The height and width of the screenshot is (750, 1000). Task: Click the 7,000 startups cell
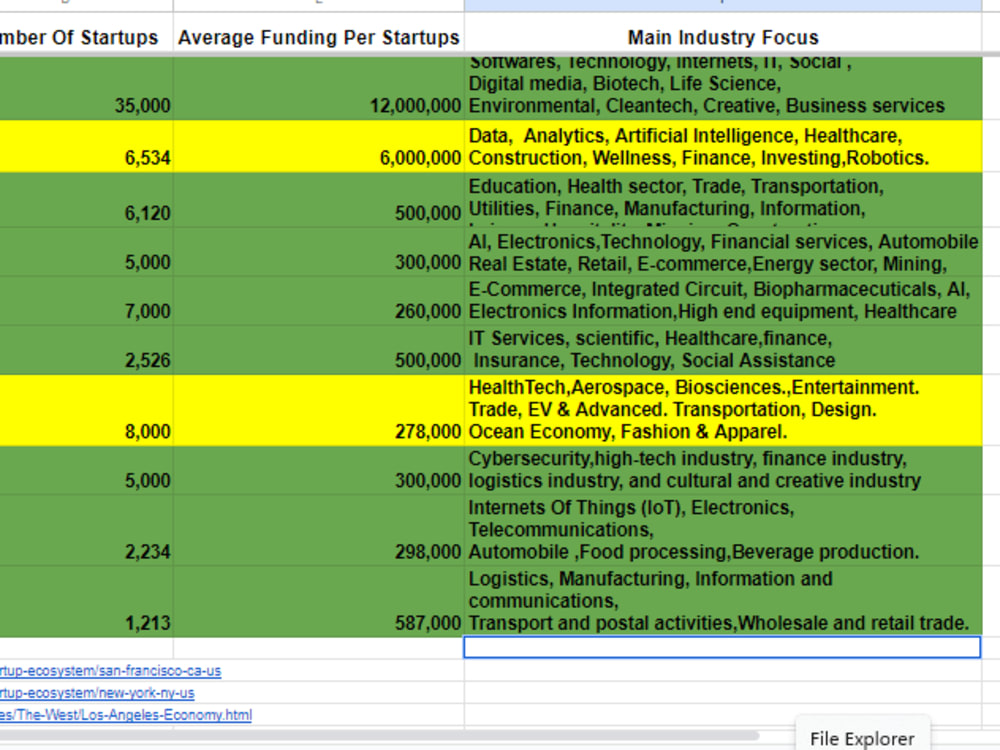coord(86,301)
